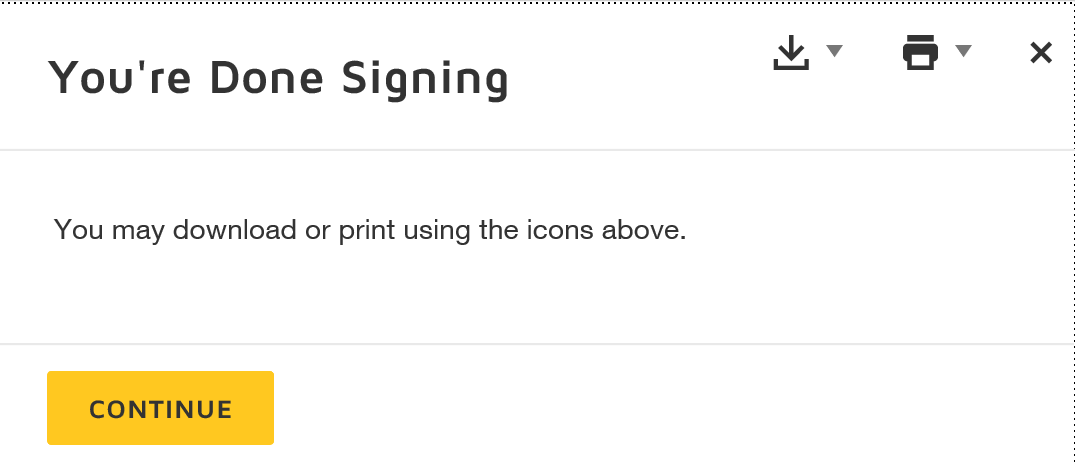Screen dimensions: 1075x465
Task: Print the signed document
Action: pos(920,52)
